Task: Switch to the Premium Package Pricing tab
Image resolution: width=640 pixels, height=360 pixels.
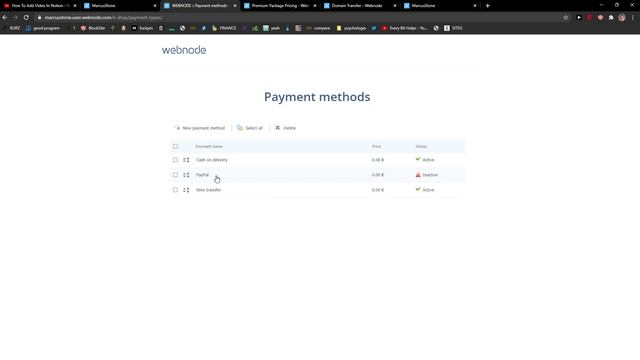Action: tap(280, 6)
